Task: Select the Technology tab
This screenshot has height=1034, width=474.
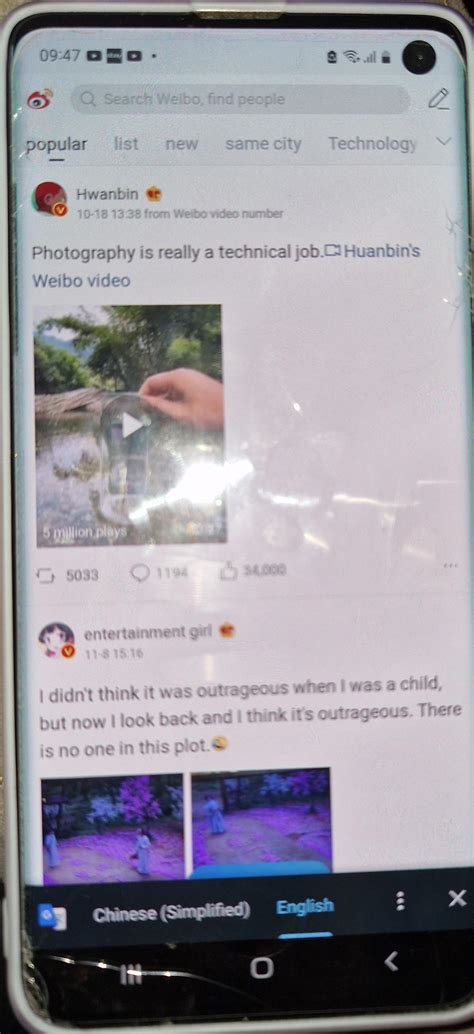Action: tap(372, 143)
